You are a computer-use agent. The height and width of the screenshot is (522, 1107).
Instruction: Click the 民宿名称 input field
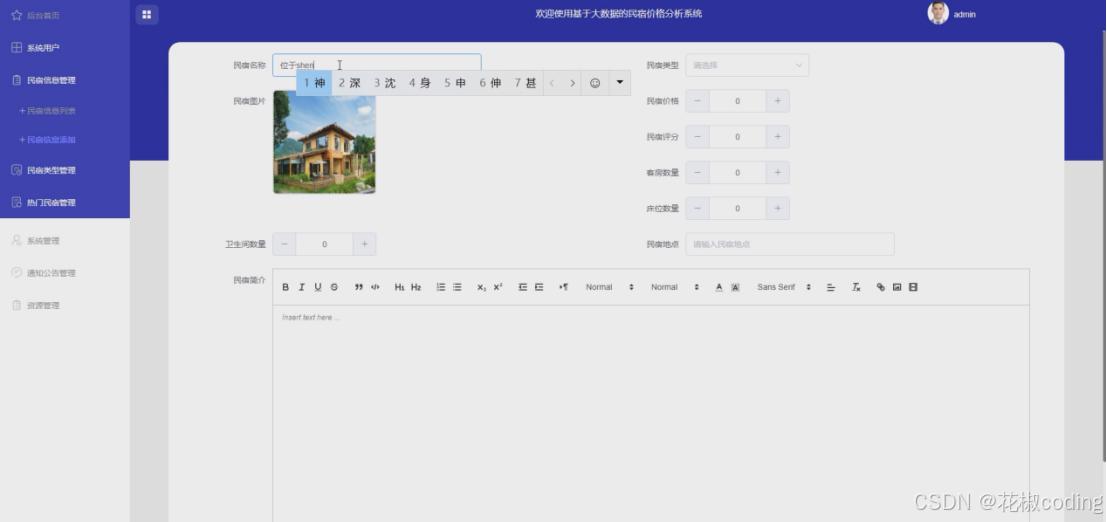[x=377, y=65]
